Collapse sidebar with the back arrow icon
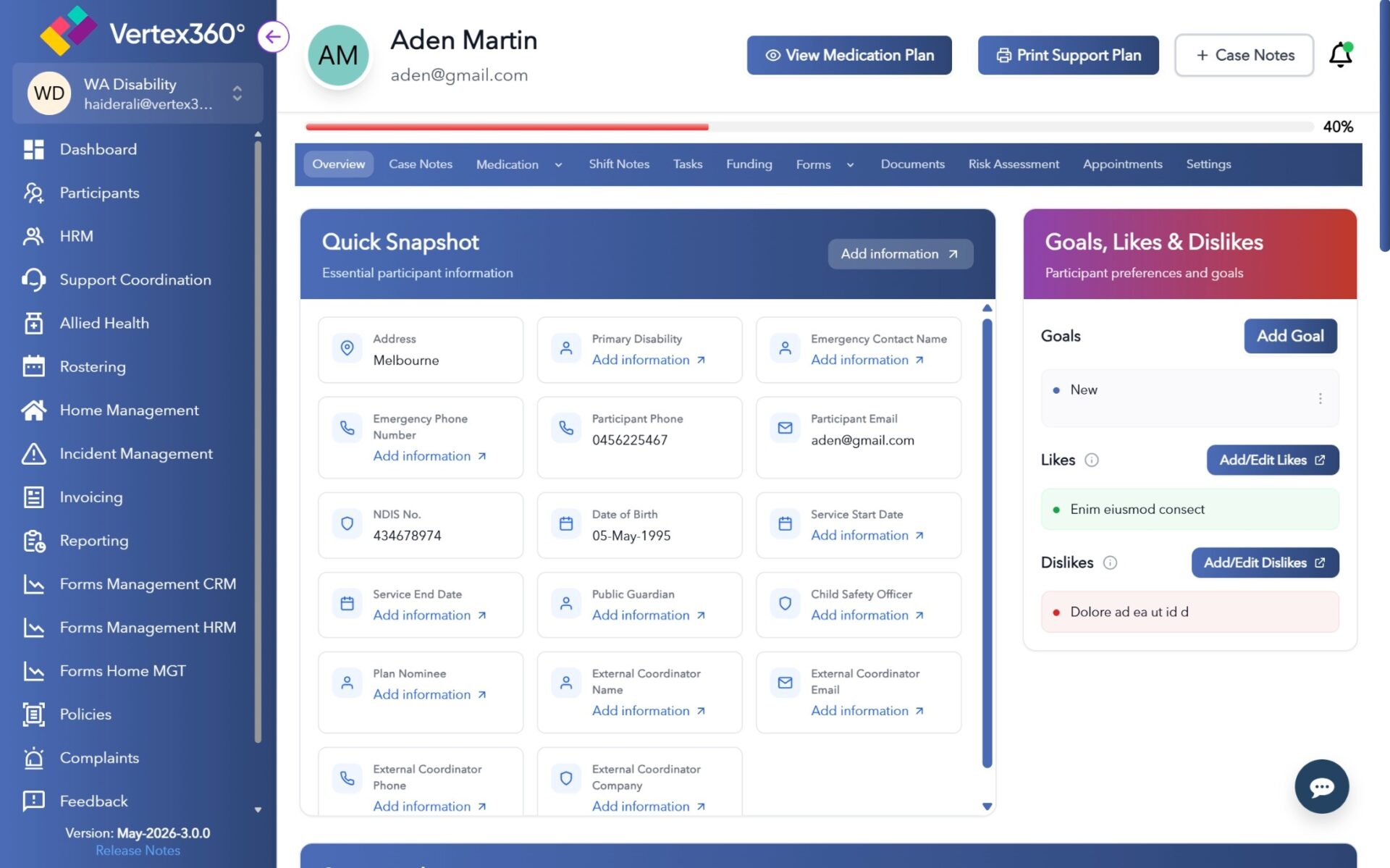The image size is (1390, 868). coord(273,36)
